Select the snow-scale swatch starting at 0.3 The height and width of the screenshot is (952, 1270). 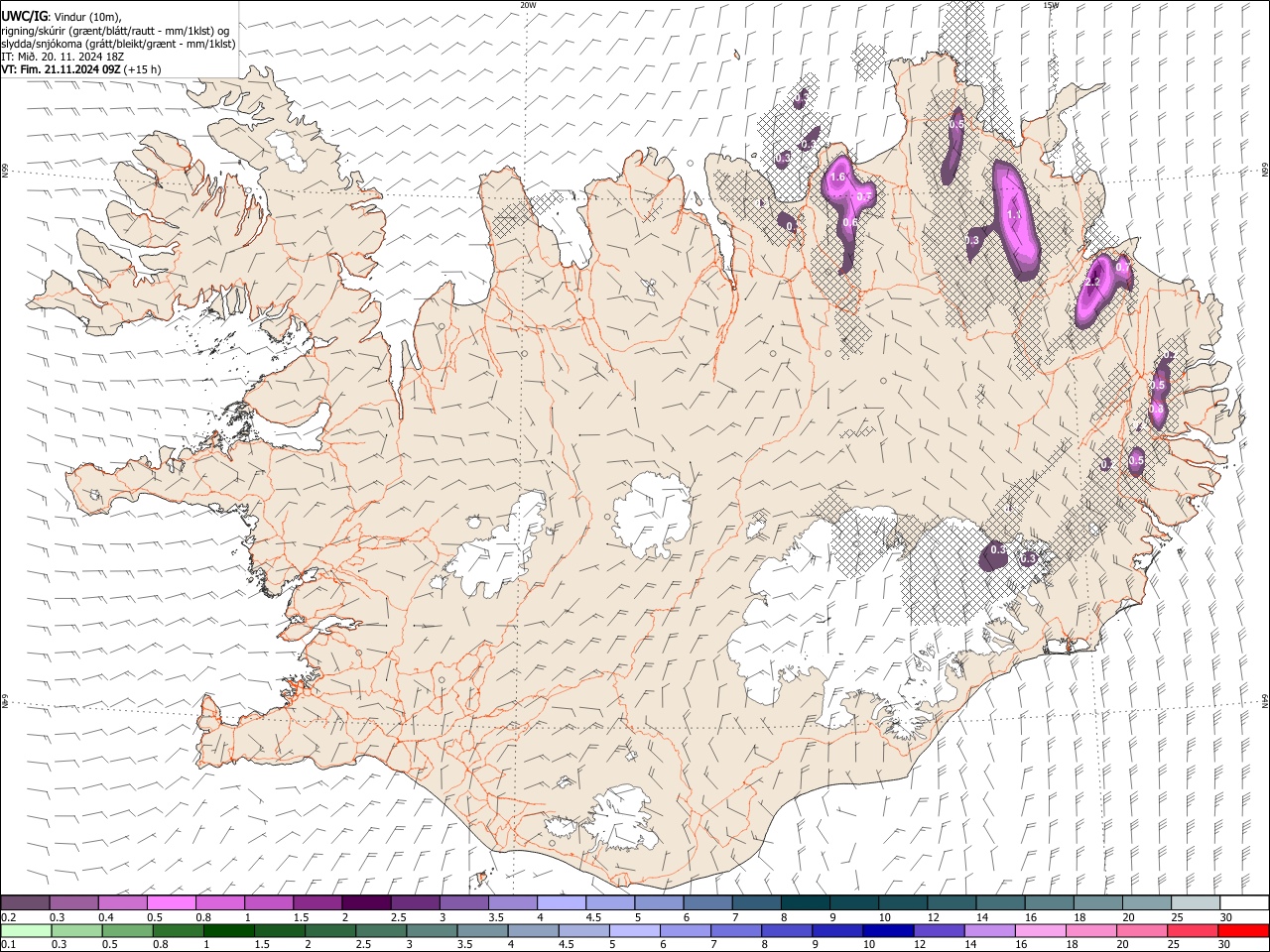pos(74,902)
